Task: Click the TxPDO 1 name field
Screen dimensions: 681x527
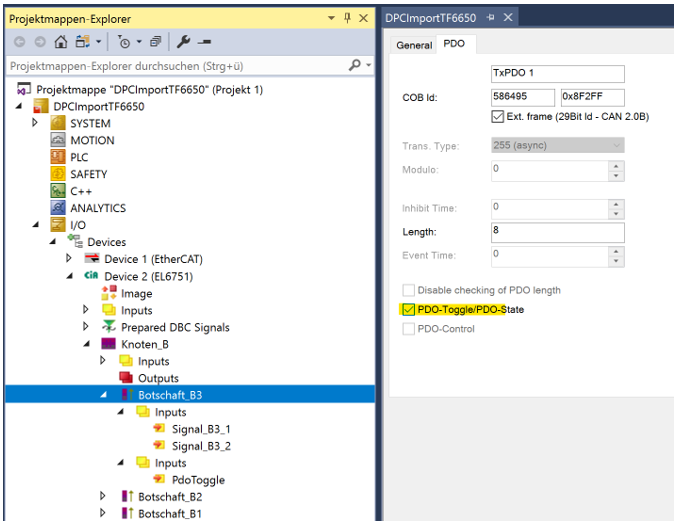Action: pyautogui.click(x=558, y=73)
